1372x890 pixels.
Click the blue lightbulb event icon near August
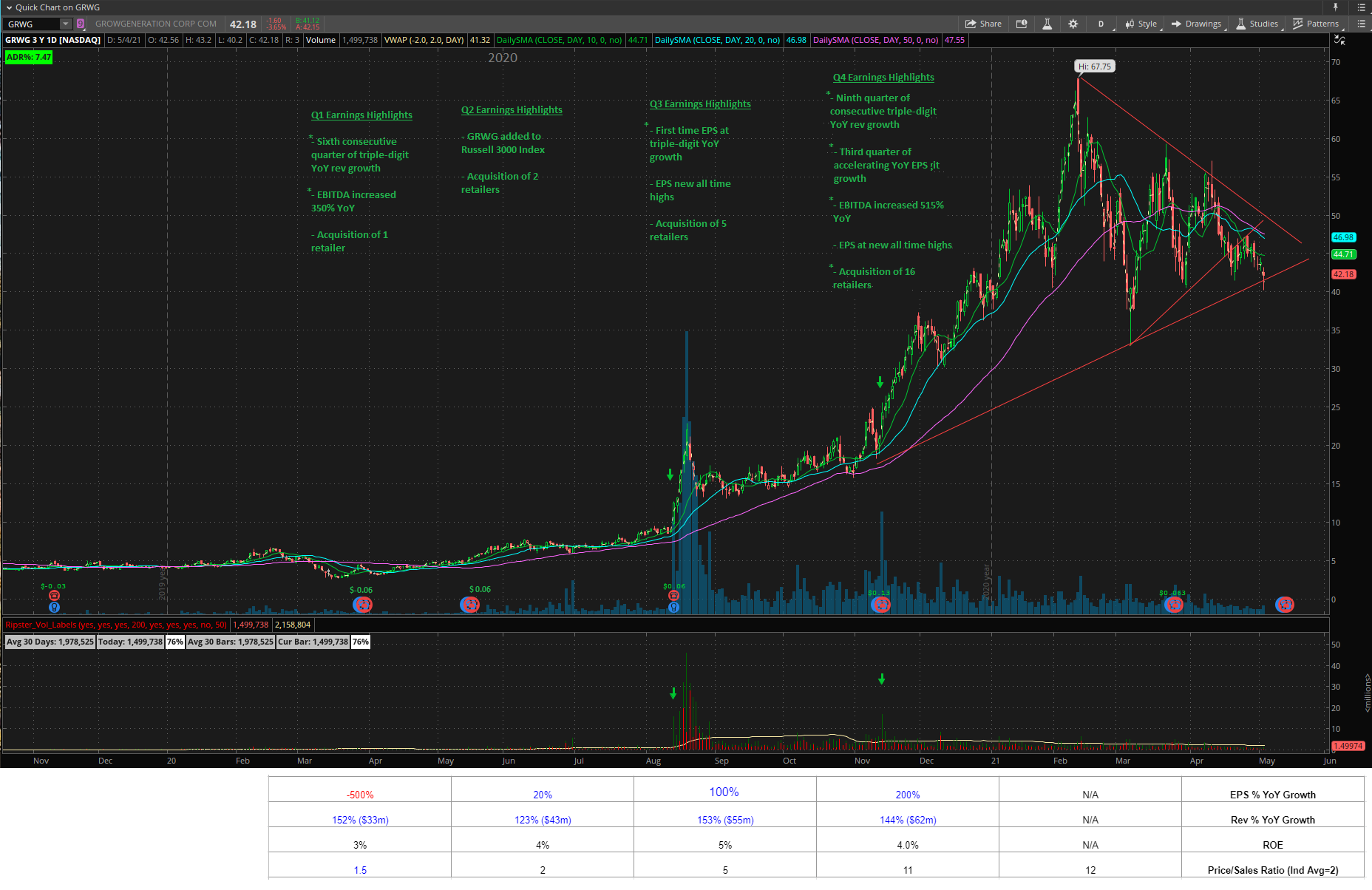673,607
